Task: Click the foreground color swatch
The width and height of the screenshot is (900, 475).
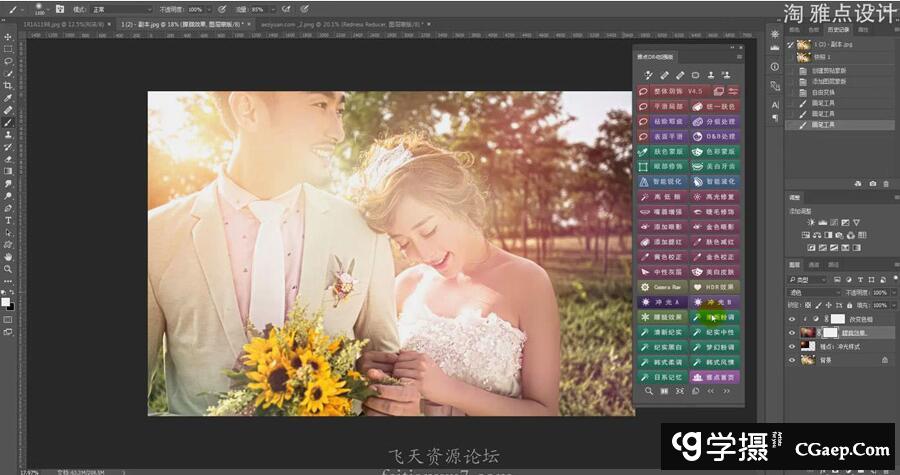Action: tap(6, 300)
